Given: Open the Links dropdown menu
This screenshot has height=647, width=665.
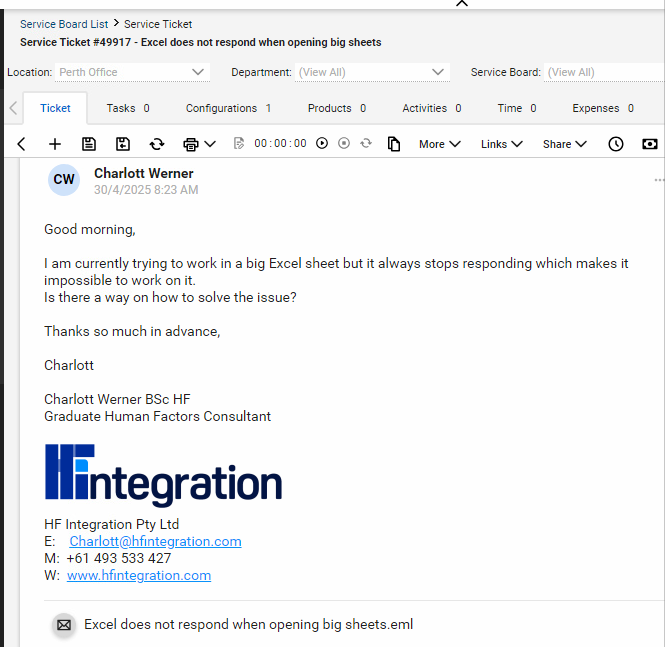Looking at the screenshot, I should (501, 144).
